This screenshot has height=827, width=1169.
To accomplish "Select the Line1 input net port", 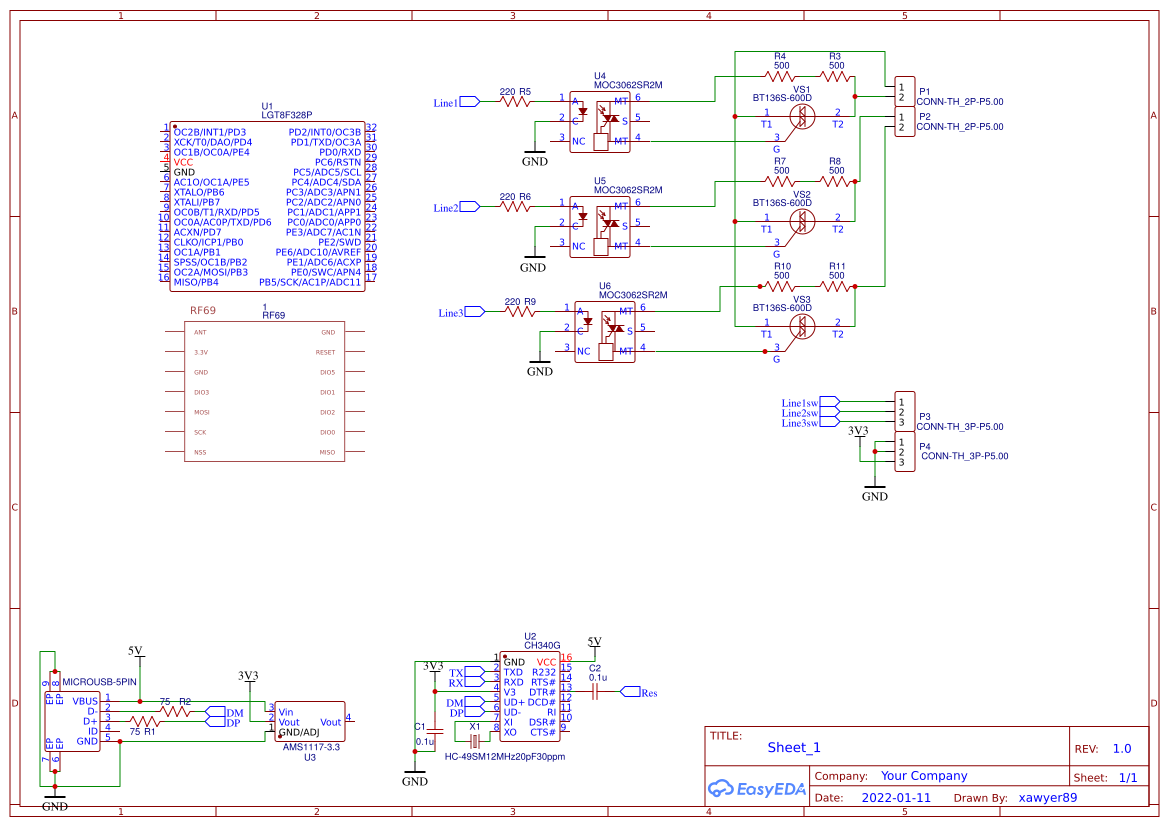I will (x=470, y=102).
